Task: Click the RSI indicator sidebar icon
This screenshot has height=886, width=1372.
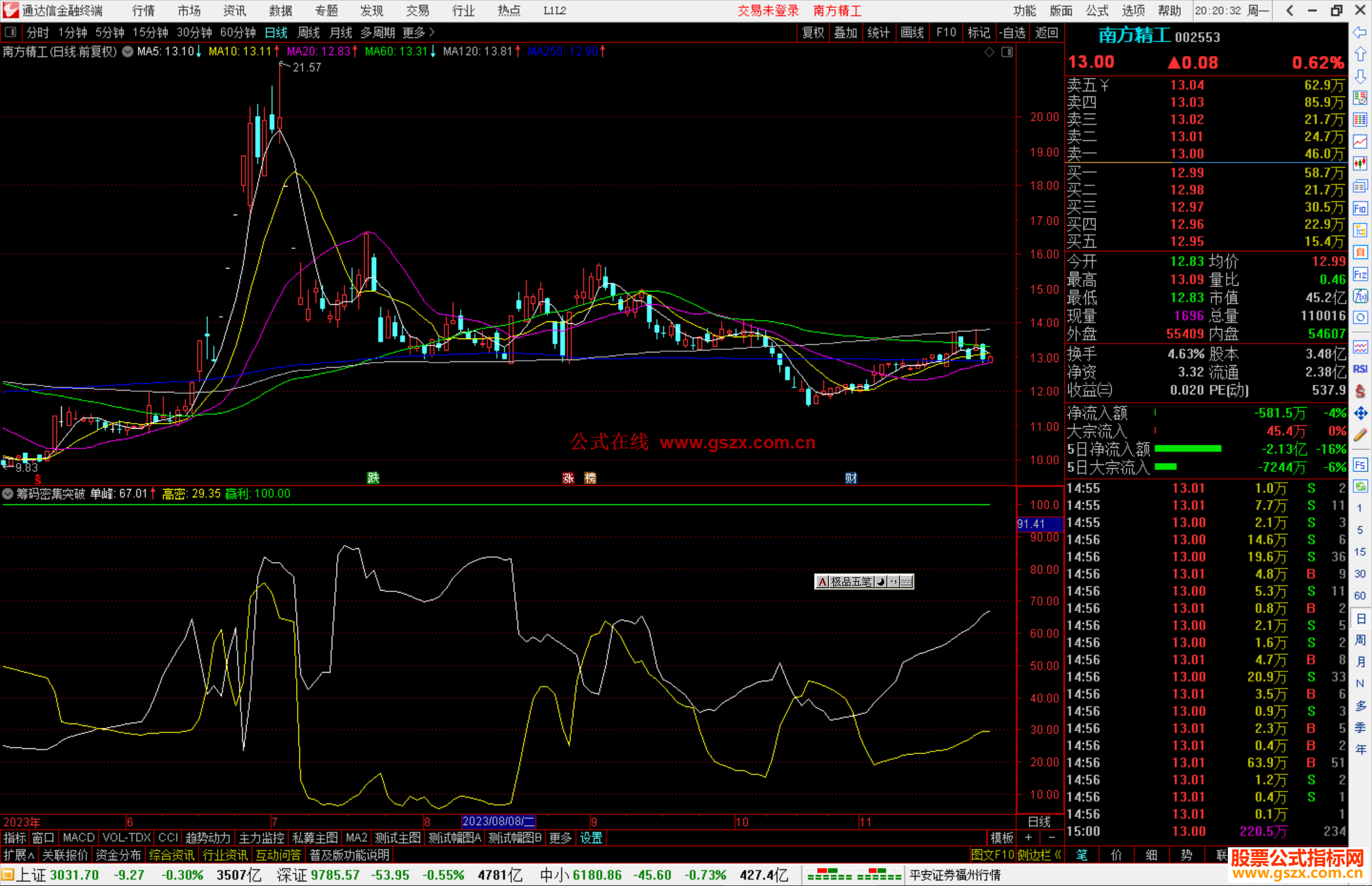Action: [x=1360, y=369]
